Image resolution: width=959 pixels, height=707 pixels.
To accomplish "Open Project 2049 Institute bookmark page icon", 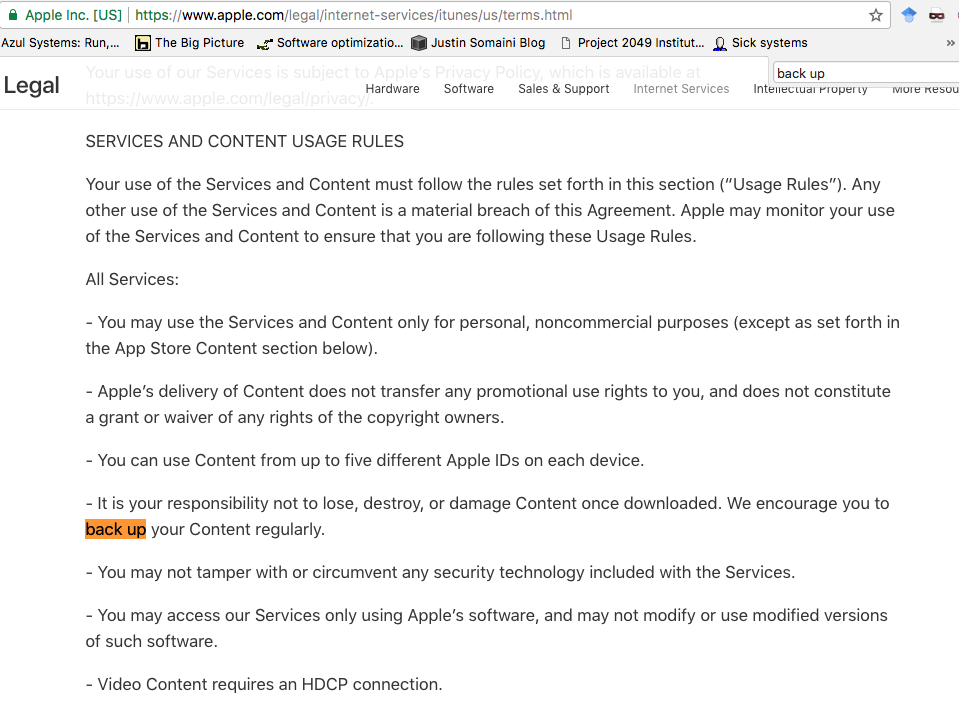I will (566, 43).
